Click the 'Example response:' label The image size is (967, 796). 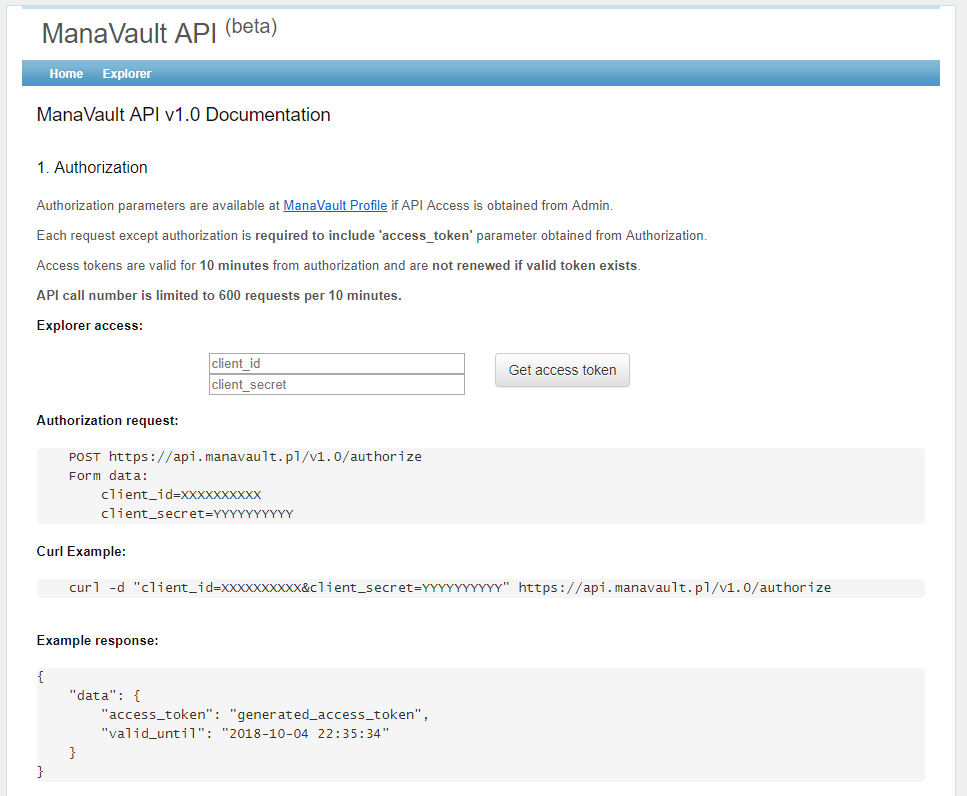point(97,641)
